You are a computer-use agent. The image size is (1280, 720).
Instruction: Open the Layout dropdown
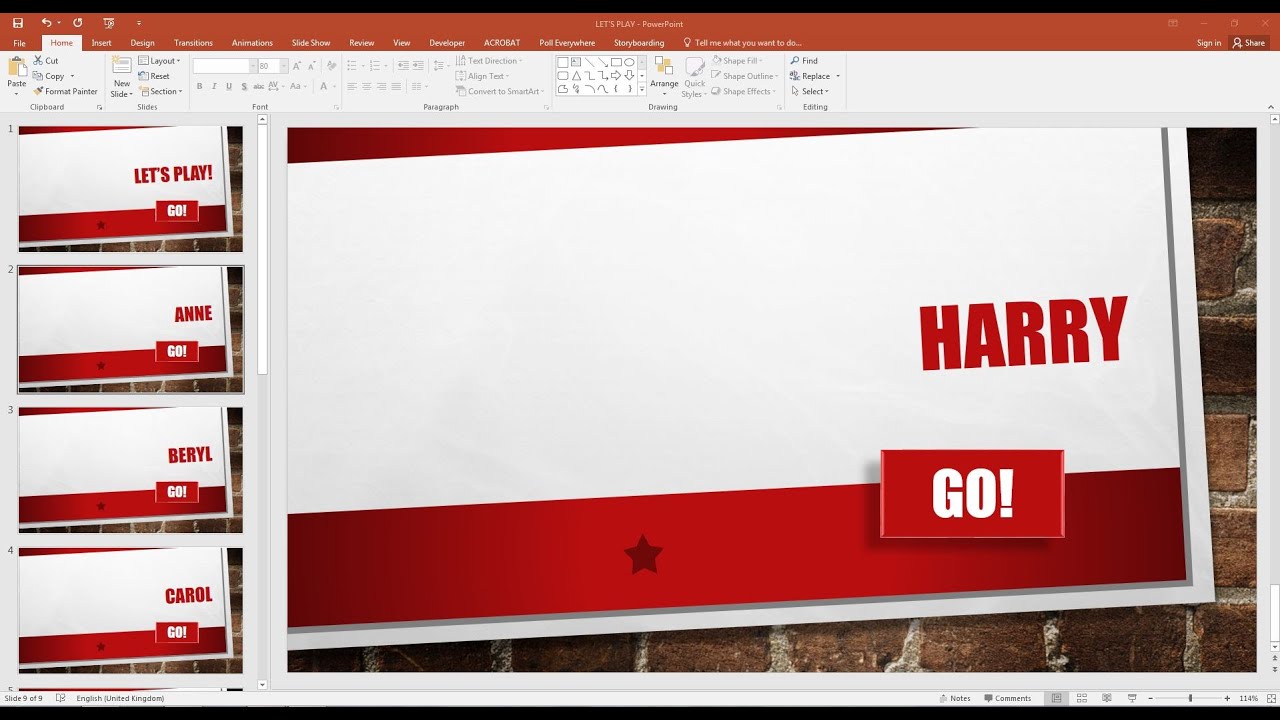[160, 61]
